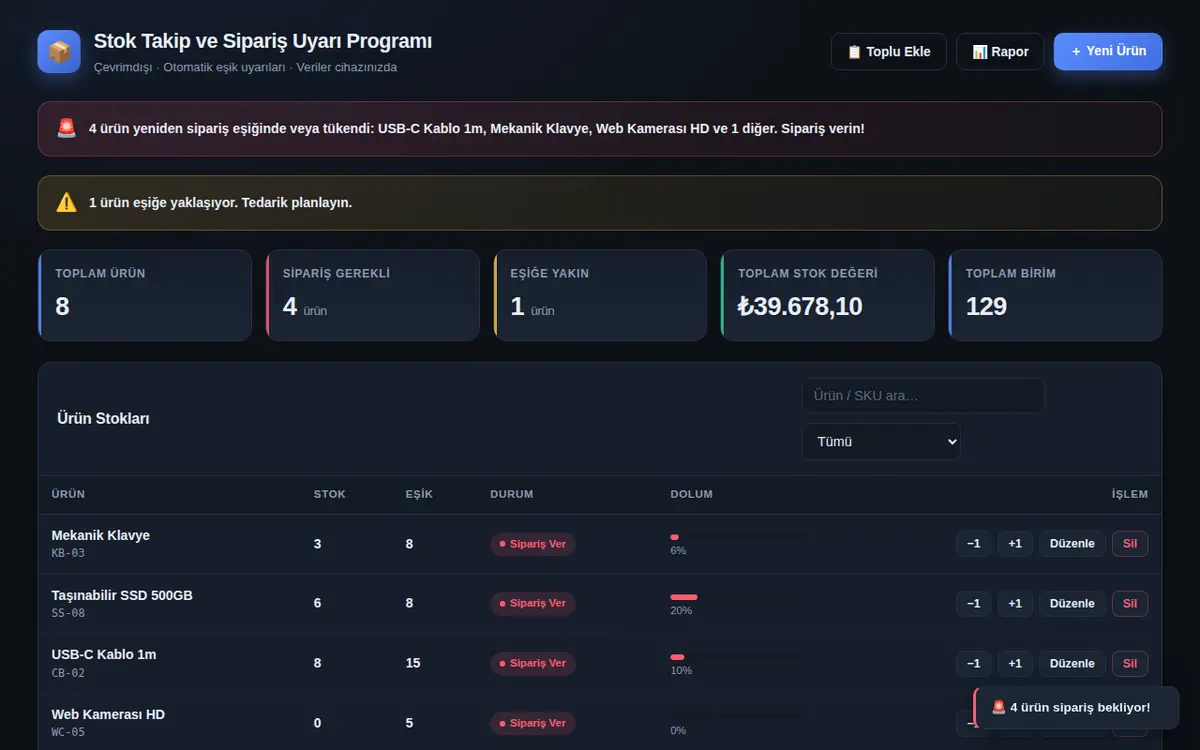
Task: Edit the USB-C Kablo 1m product
Action: (x=1072, y=664)
